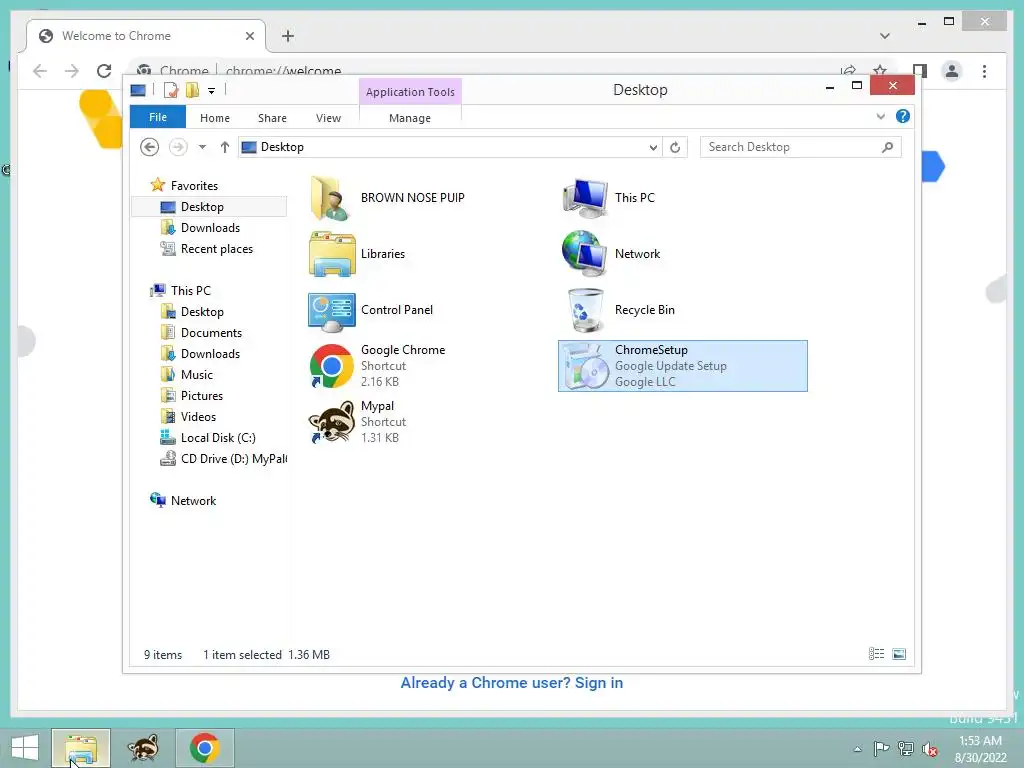Click the Explorer Back arrow button
The width and height of the screenshot is (1024, 768).
click(150, 147)
